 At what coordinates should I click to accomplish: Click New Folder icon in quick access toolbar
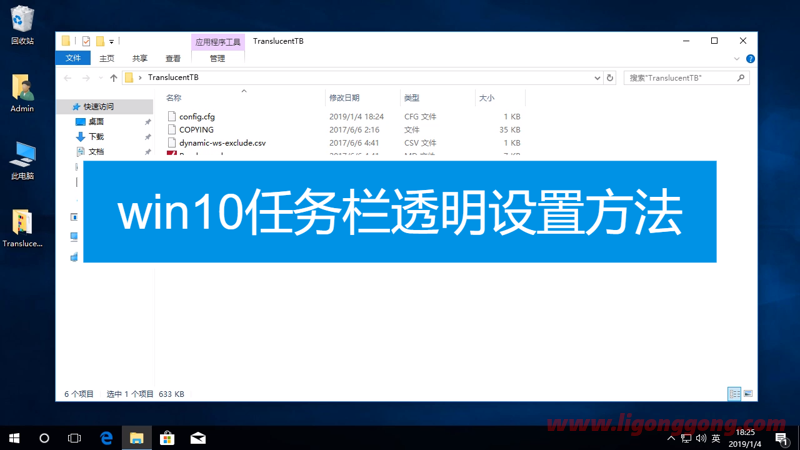coord(100,41)
